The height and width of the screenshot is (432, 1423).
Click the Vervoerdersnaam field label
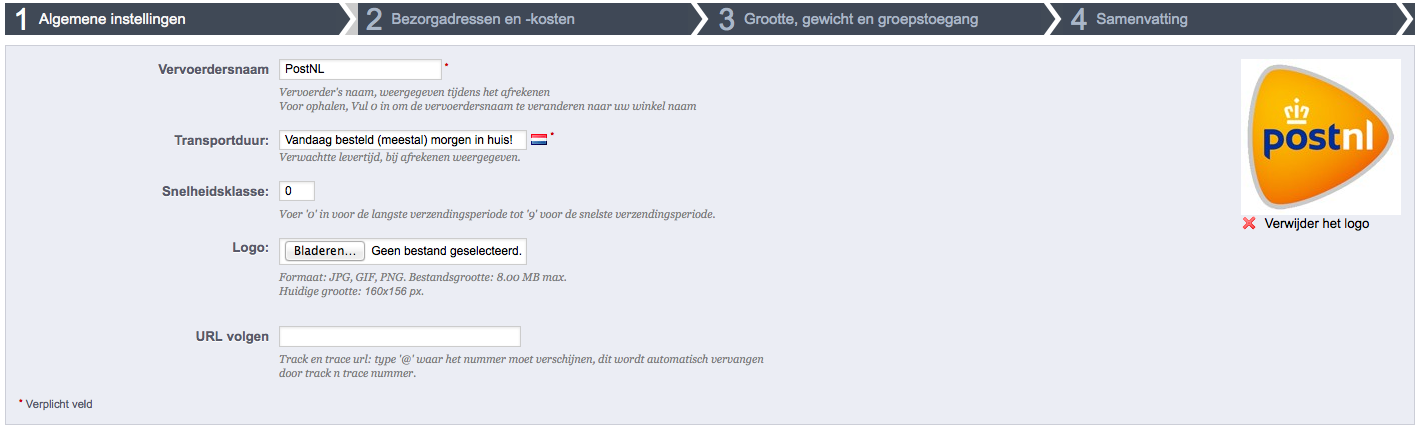[214, 70]
